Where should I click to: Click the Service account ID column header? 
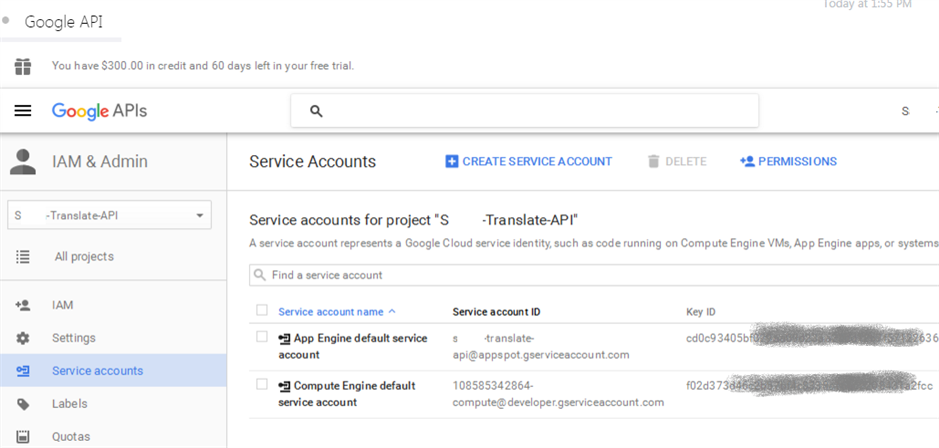pos(496,312)
